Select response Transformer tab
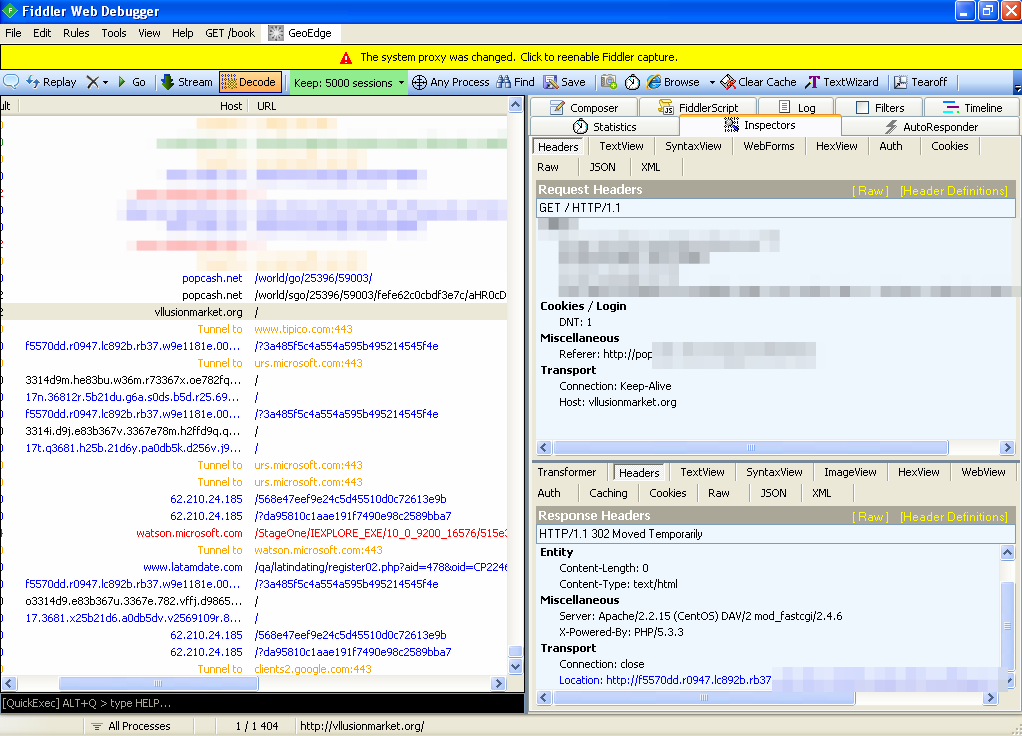 (566, 472)
